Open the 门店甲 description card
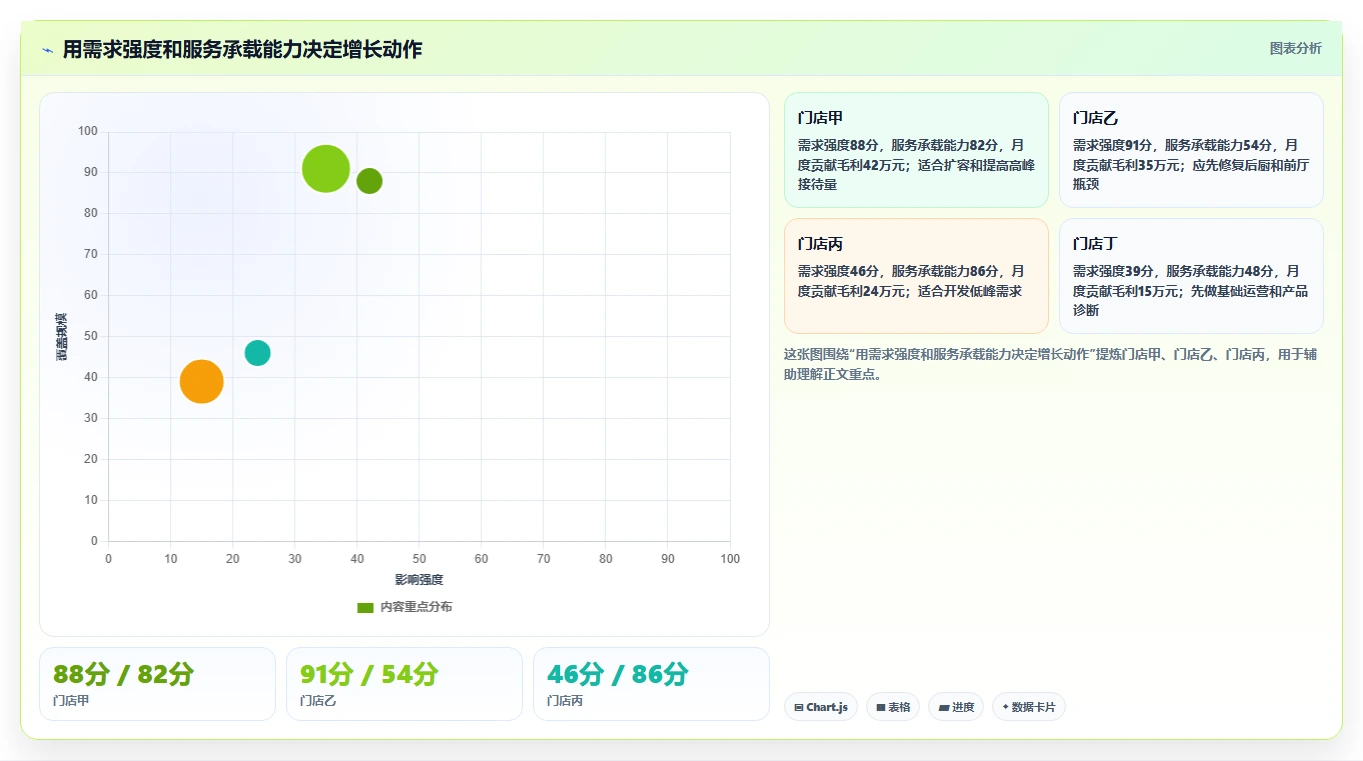 pyautogui.click(x=916, y=150)
